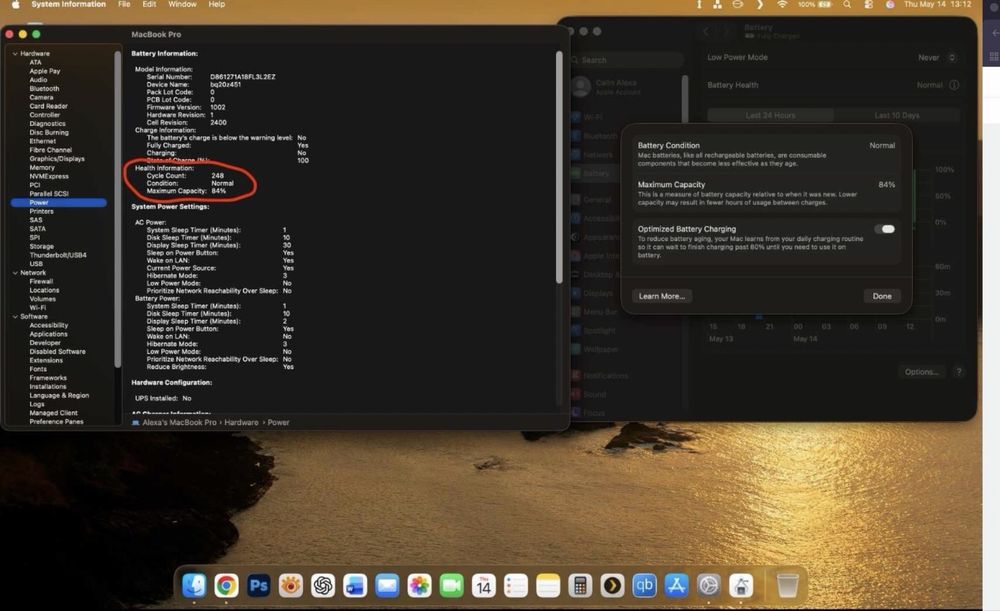Open the Calendar app in the Dock
1000x611 pixels.
[x=483, y=585]
